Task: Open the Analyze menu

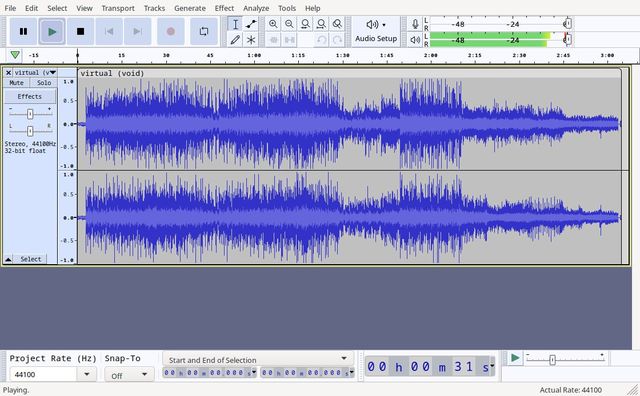Action: 256,8
